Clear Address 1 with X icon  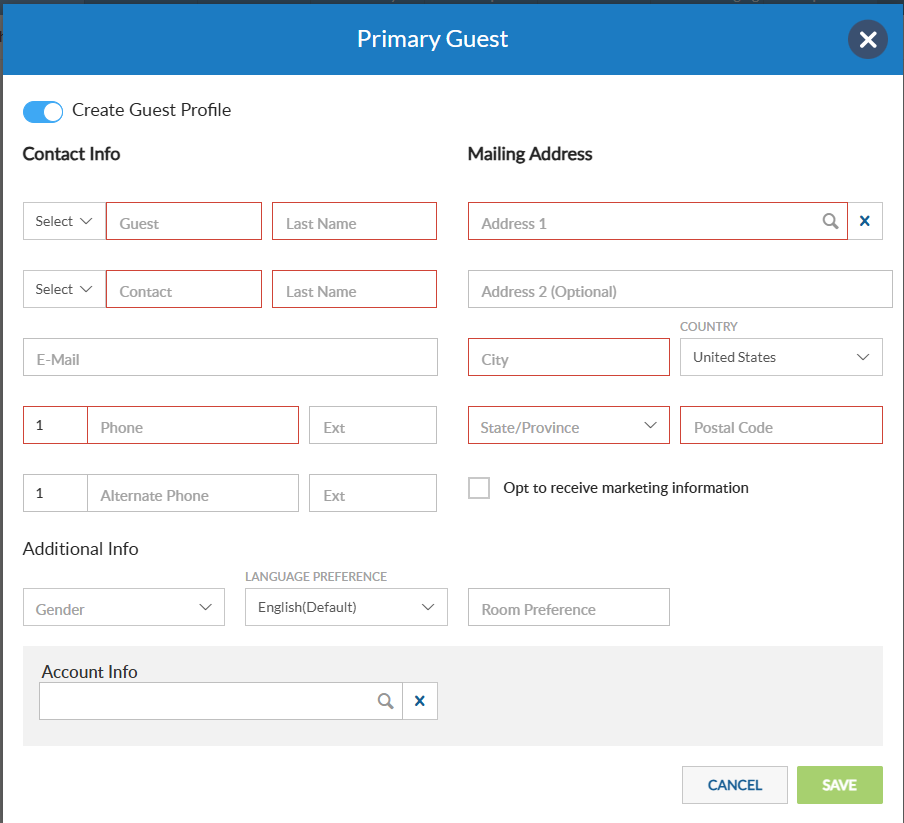click(x=865, y=221)
